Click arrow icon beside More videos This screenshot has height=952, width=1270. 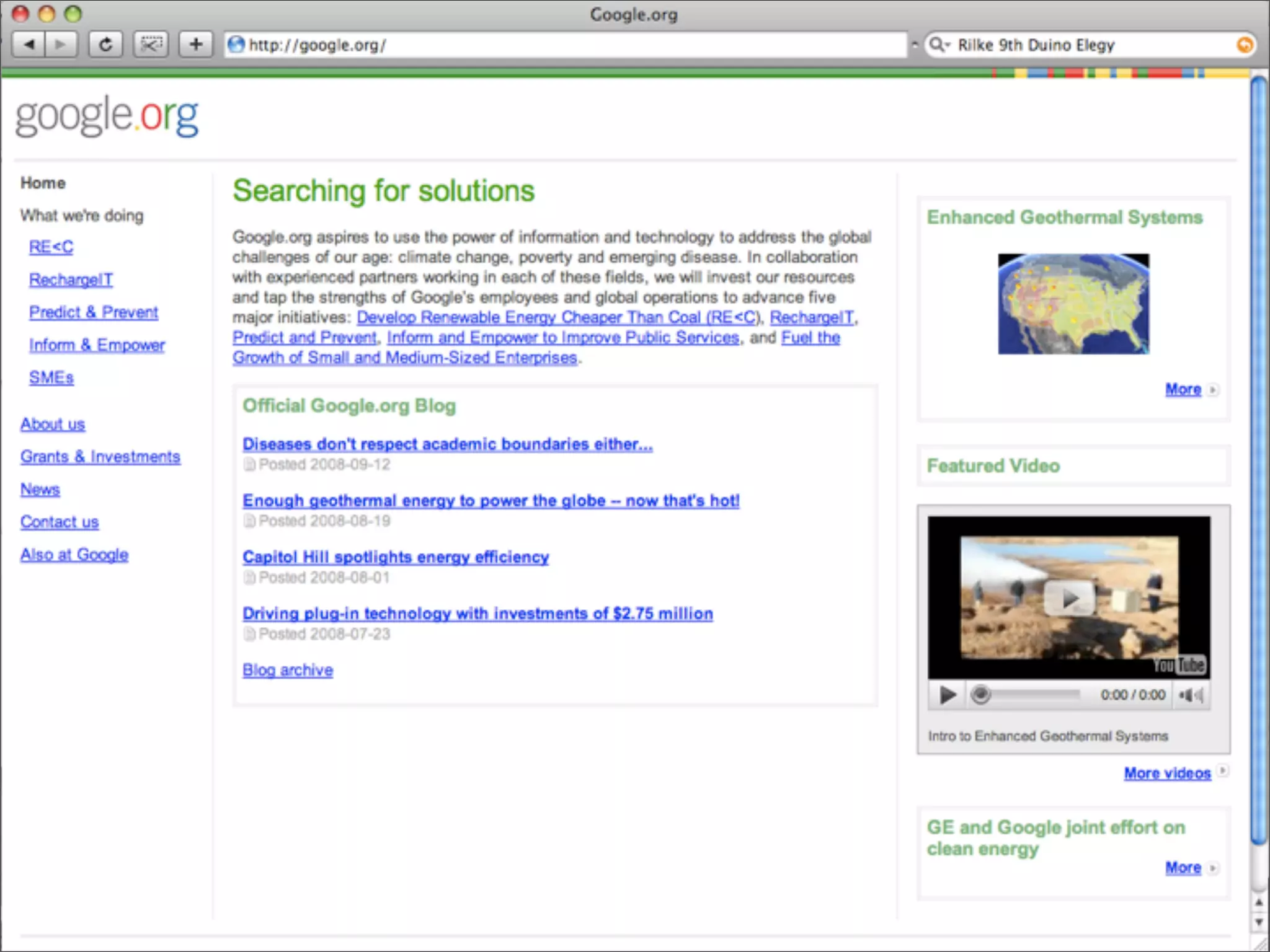(x=1222, y=770)
